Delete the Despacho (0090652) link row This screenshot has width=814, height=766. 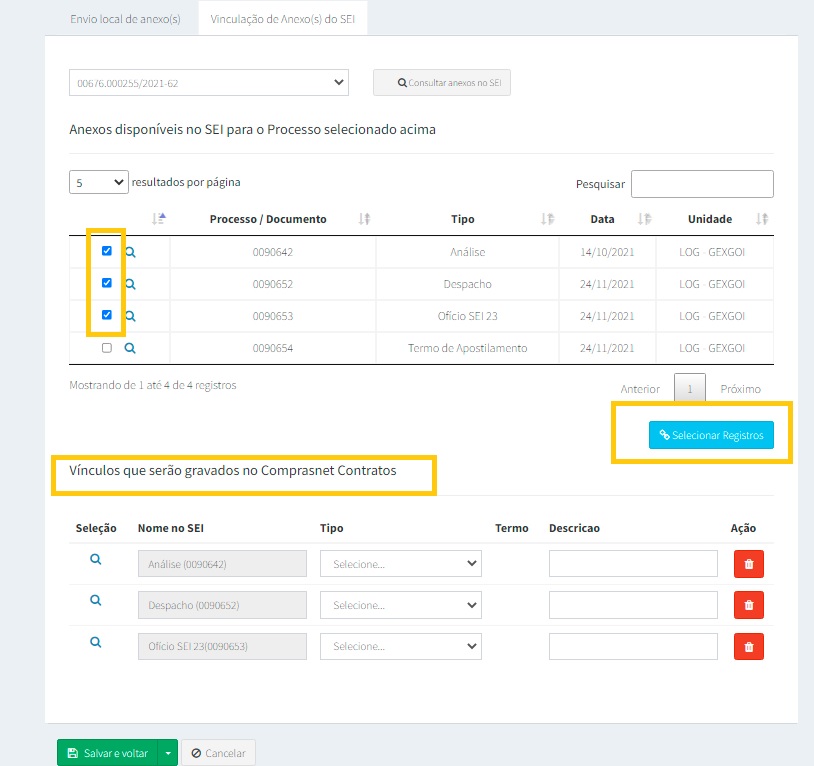(x=749, y=605)
